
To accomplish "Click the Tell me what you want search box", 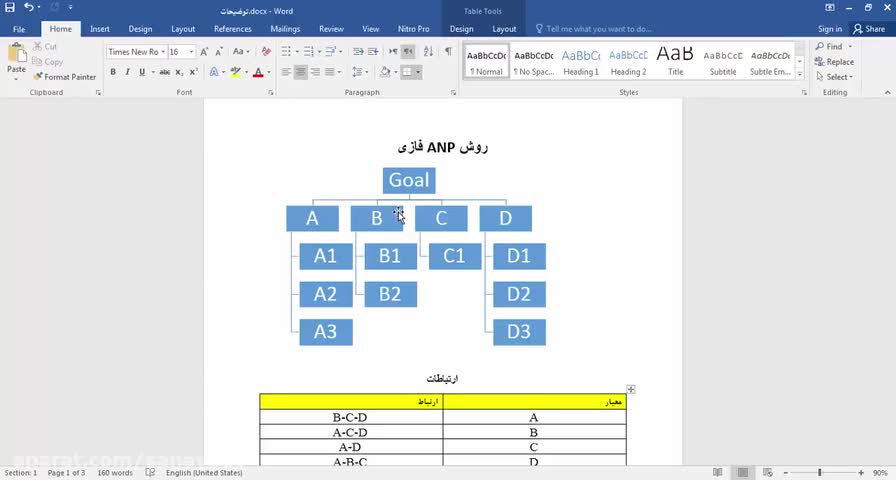I will (594, 29).
